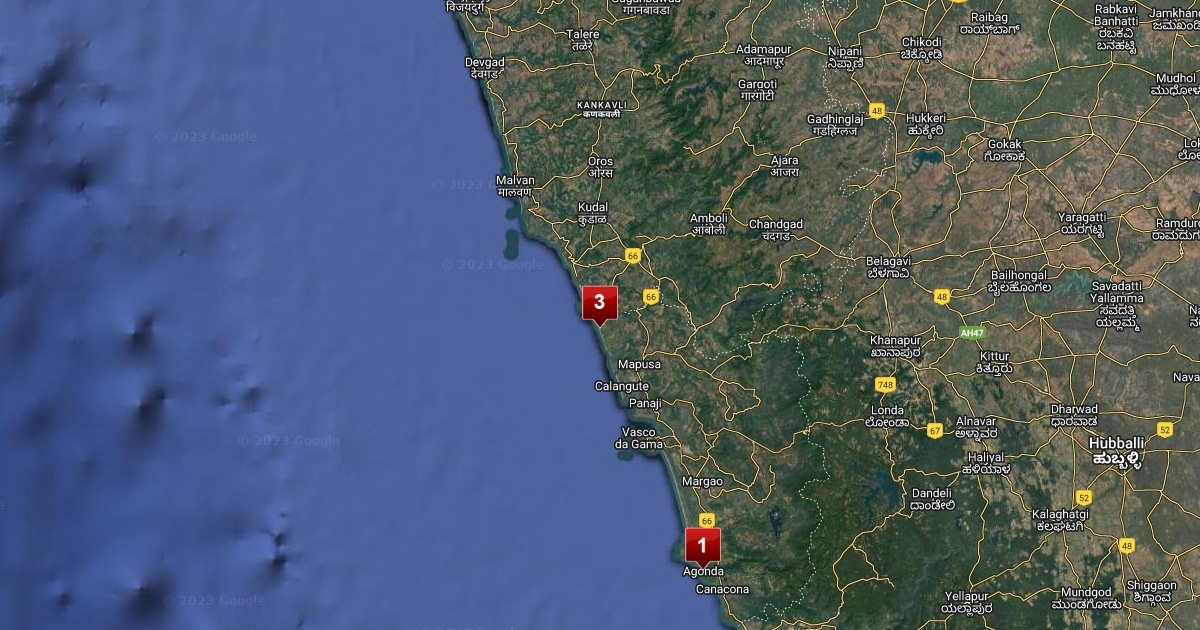
Task: Select the Panaji place label
Action: (645, 403)
